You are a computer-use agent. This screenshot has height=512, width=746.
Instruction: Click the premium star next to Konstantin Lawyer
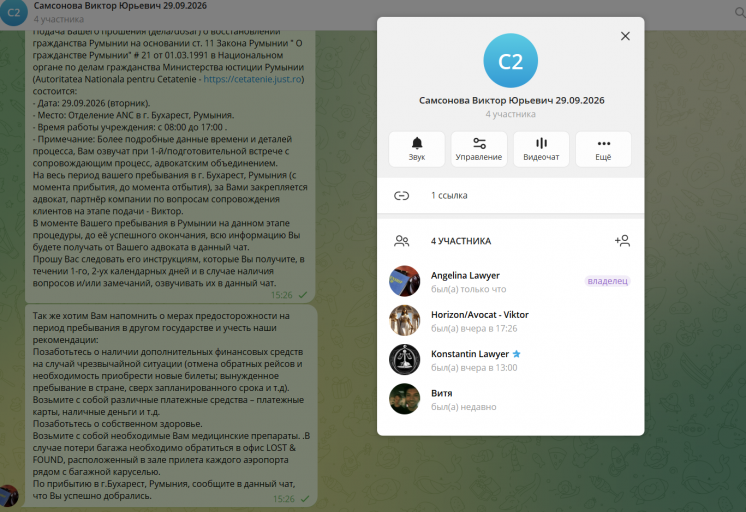tap(517, 354)
